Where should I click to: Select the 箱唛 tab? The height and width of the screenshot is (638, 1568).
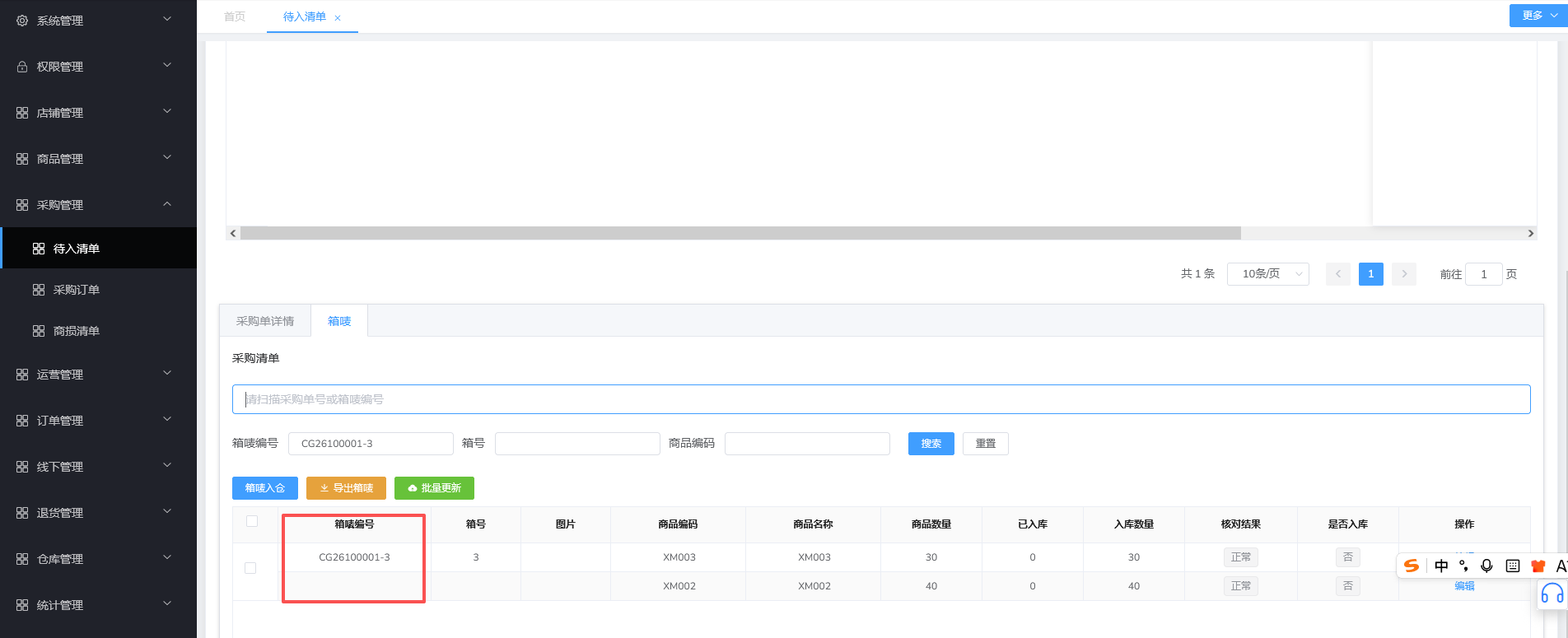(x=339, y=321)
